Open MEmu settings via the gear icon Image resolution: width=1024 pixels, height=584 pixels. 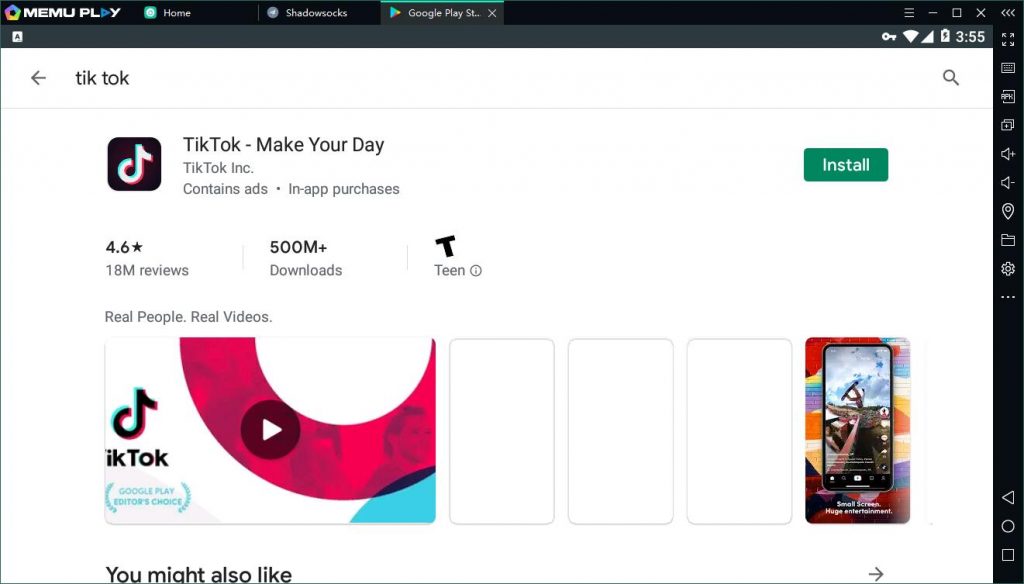[1008, 268]
